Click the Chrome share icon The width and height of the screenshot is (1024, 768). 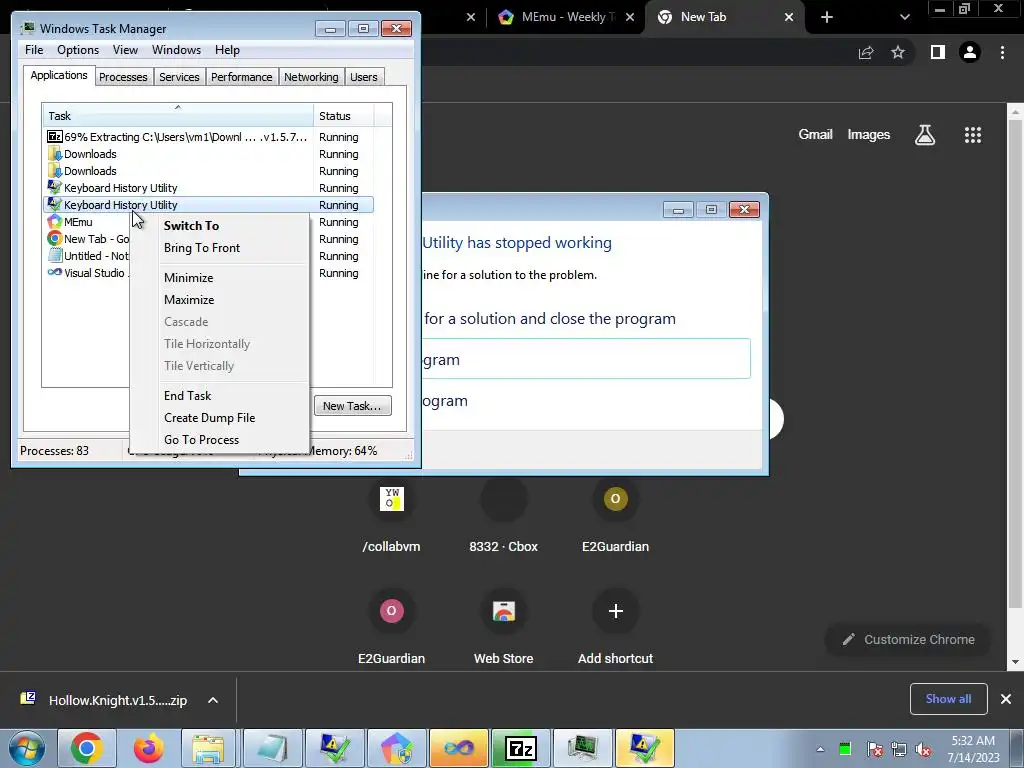866,52
